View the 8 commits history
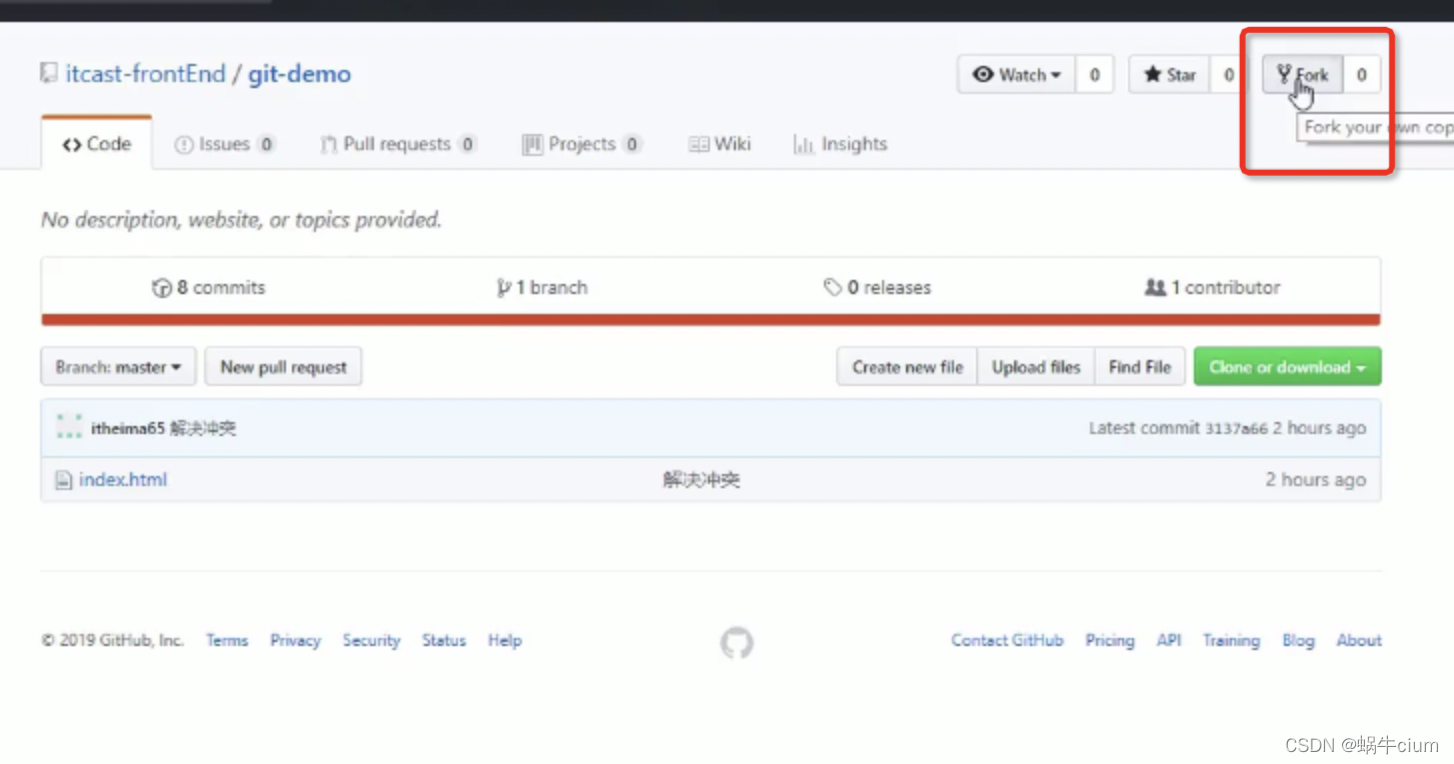 tap(208, 288)
